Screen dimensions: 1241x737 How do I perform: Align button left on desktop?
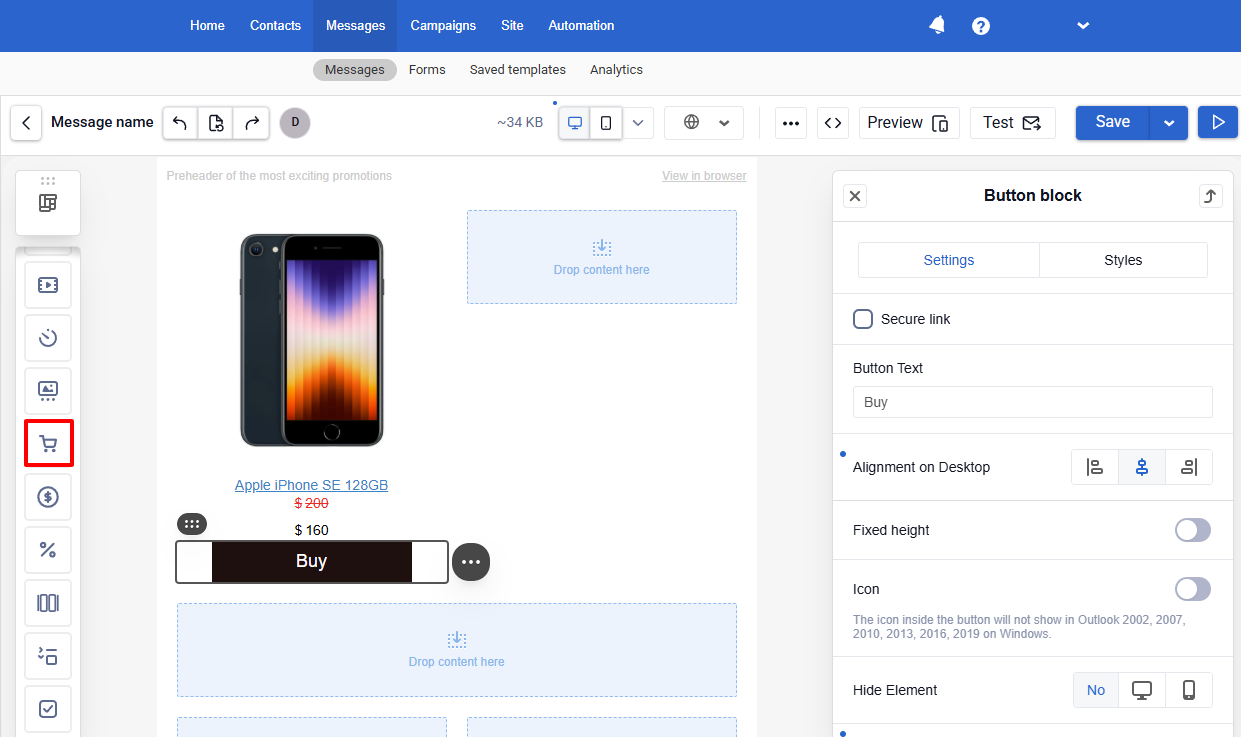click(1095, 467)
